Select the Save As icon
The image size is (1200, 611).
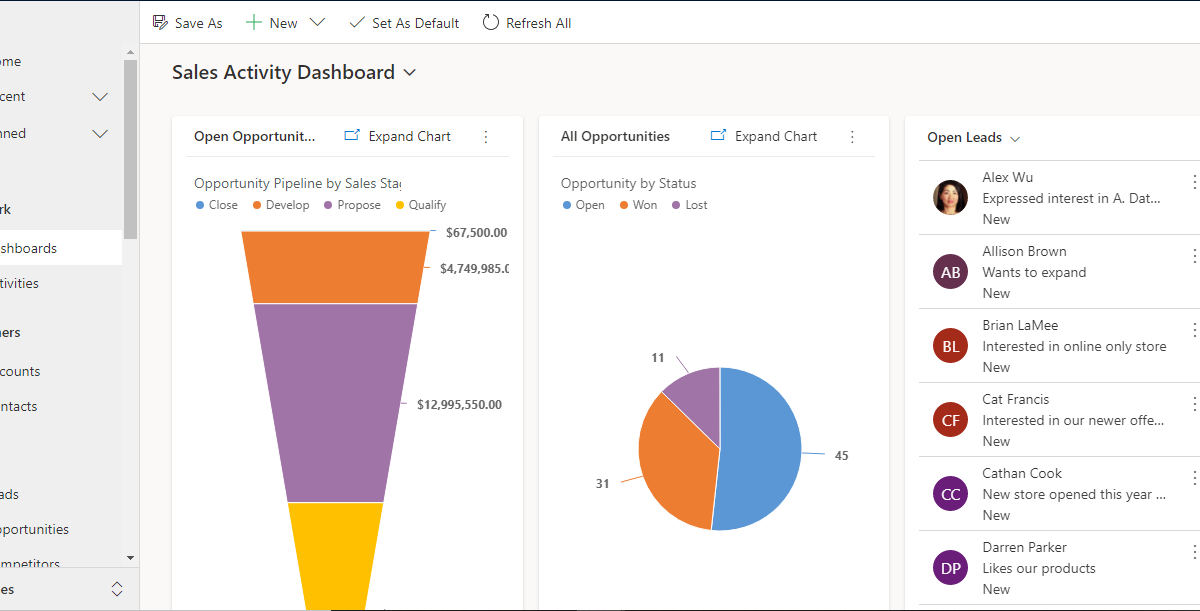click(161, 22)
